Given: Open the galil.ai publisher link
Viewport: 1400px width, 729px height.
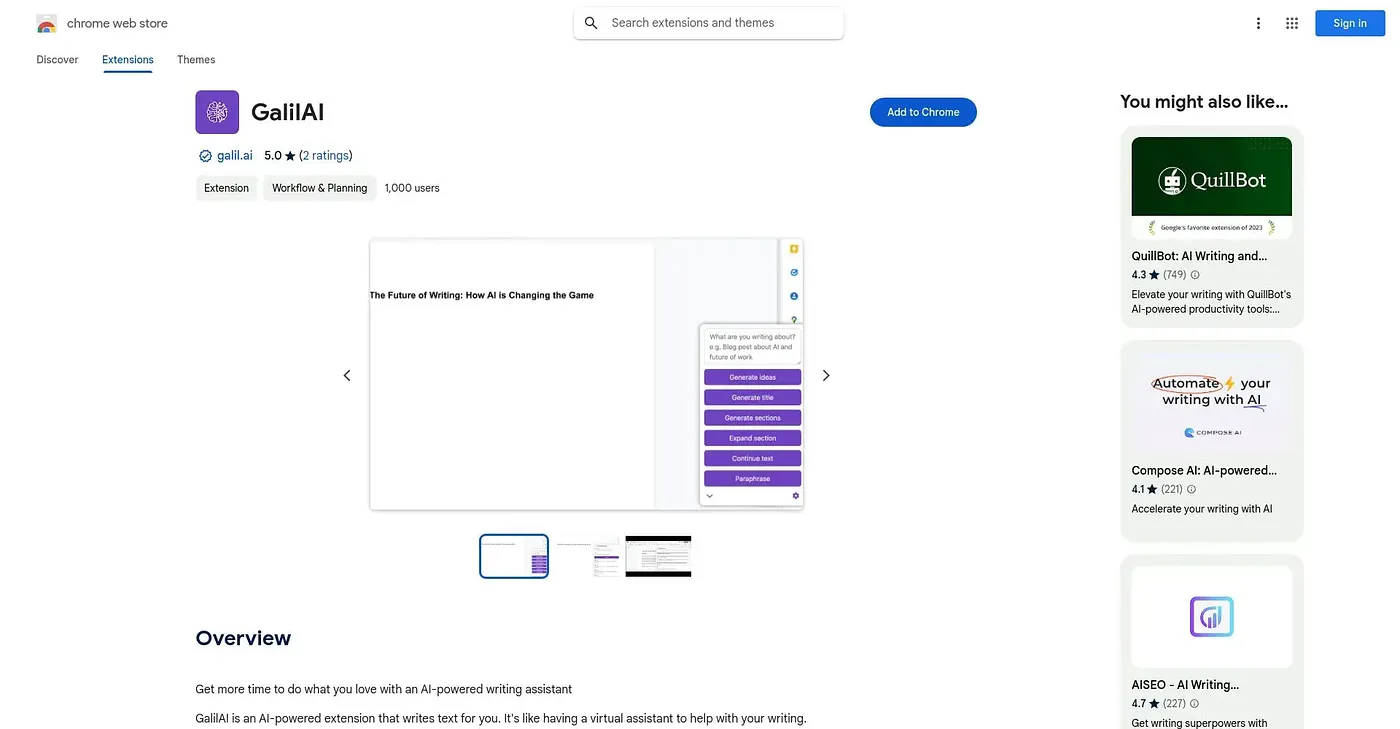Looking at the screenshot, I should 235,156.
